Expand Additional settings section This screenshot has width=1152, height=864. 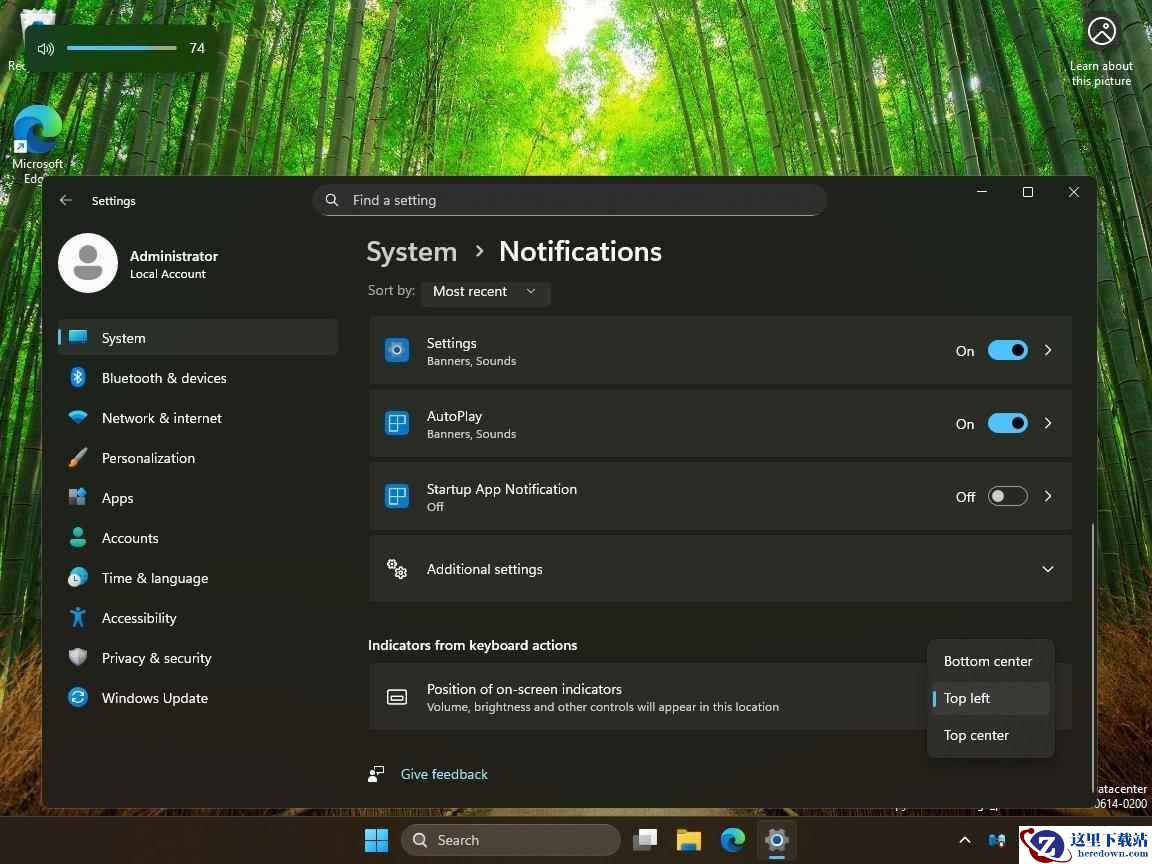(x=1048, y=569)
